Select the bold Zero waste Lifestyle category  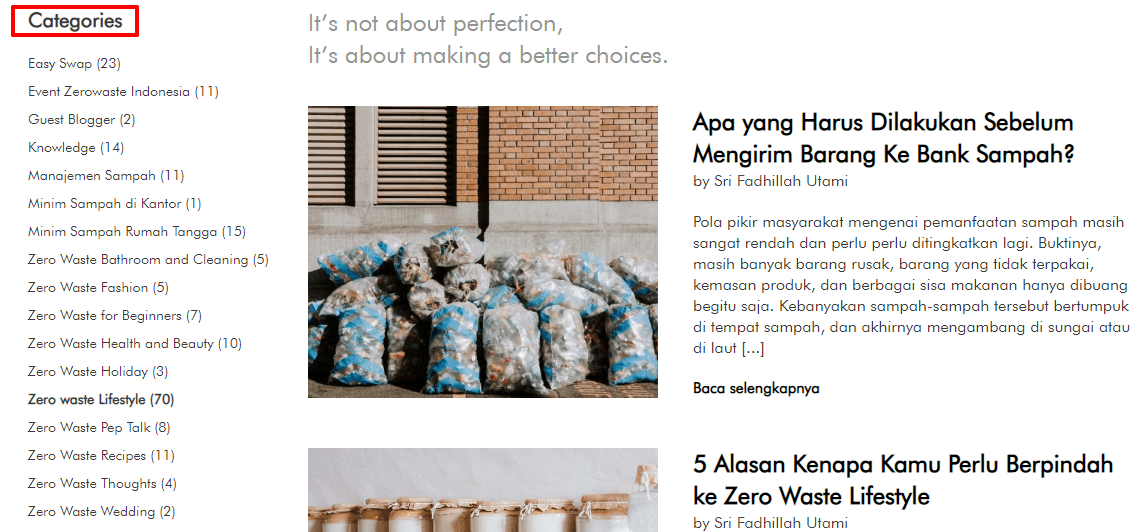101,399
